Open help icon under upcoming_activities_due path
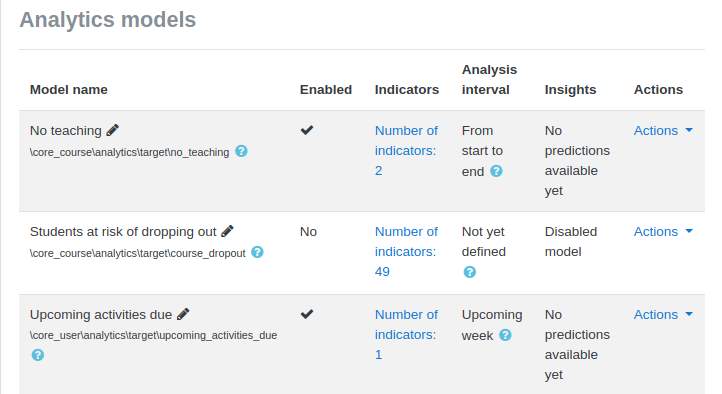Screen dimensions: 722x394 point(38,355)
